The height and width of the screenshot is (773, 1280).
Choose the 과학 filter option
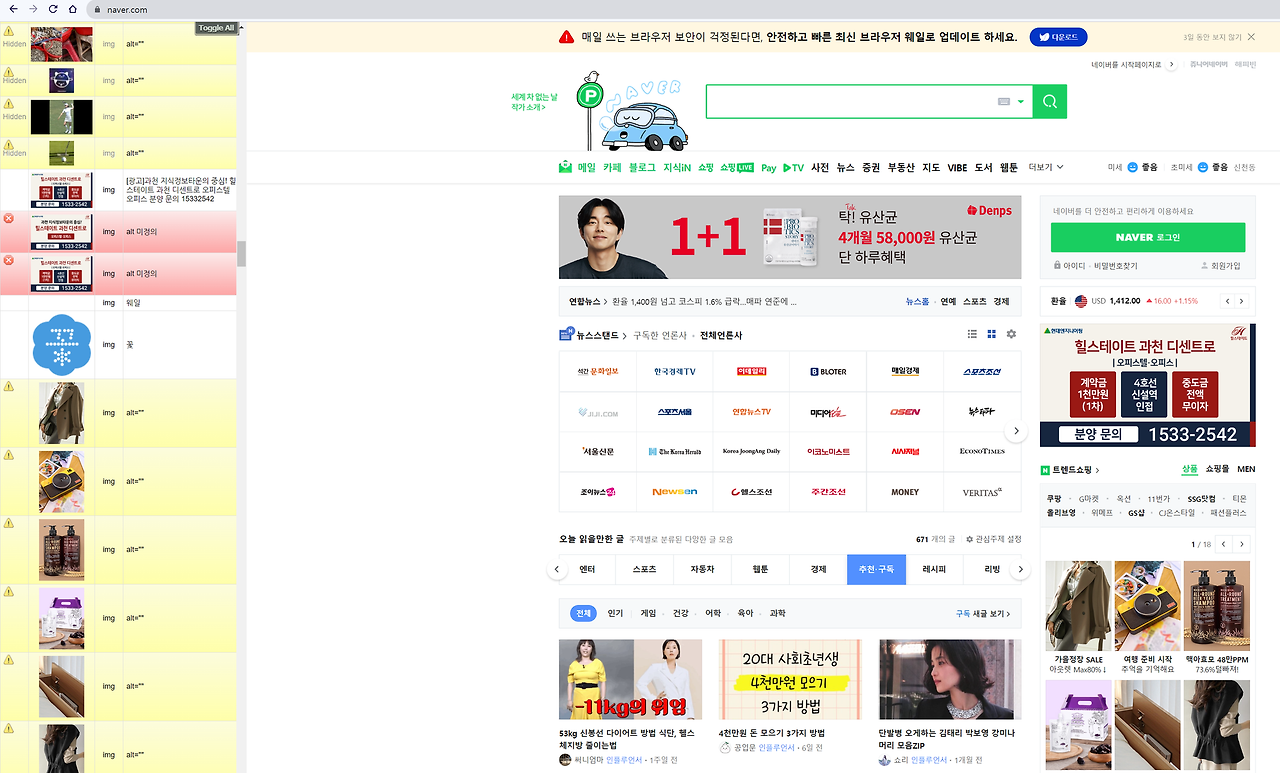[x=777, y=613]
